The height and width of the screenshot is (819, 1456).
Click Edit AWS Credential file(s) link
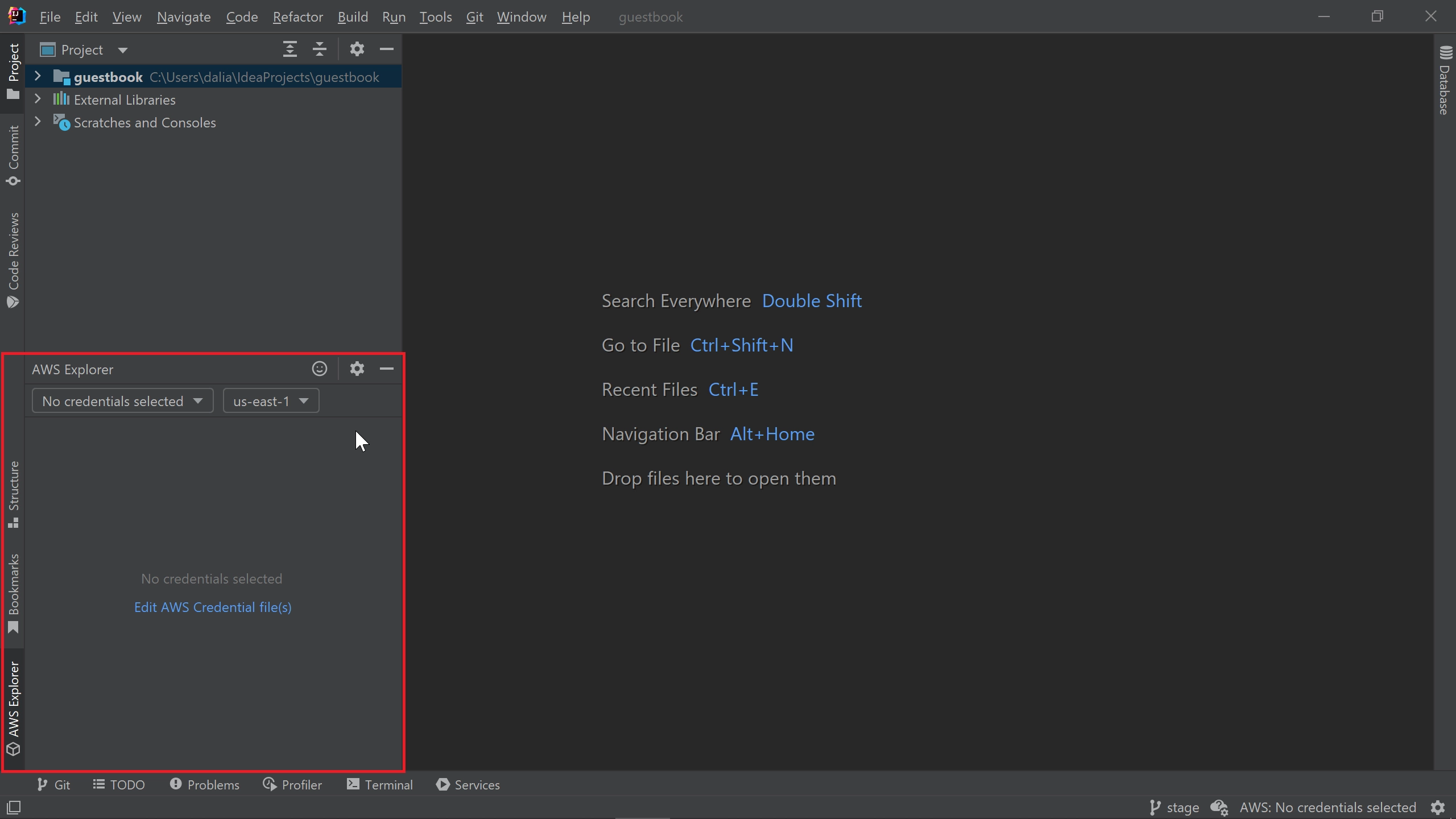pyautogui.click(x=212, y=607)
